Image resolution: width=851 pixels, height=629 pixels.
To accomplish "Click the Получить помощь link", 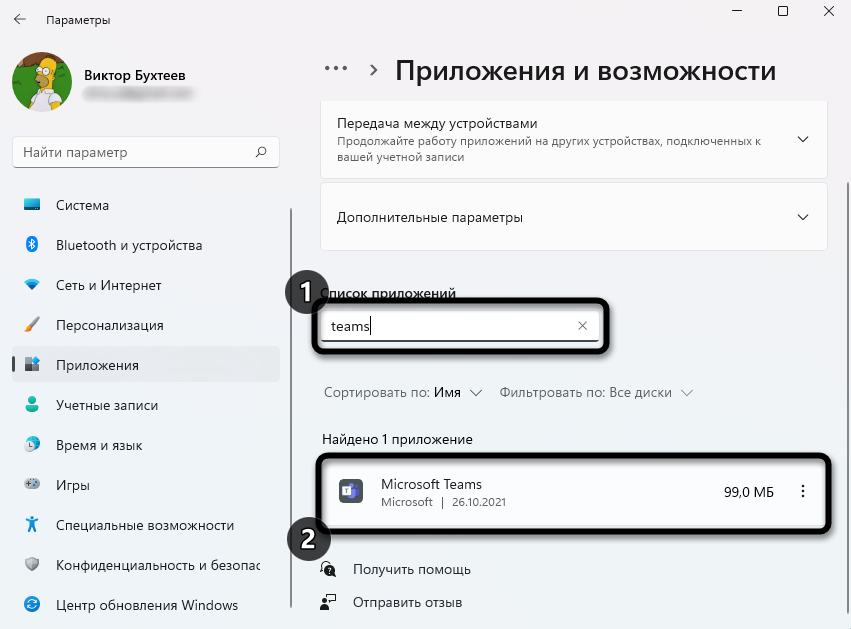I will (x=411, y=570).
